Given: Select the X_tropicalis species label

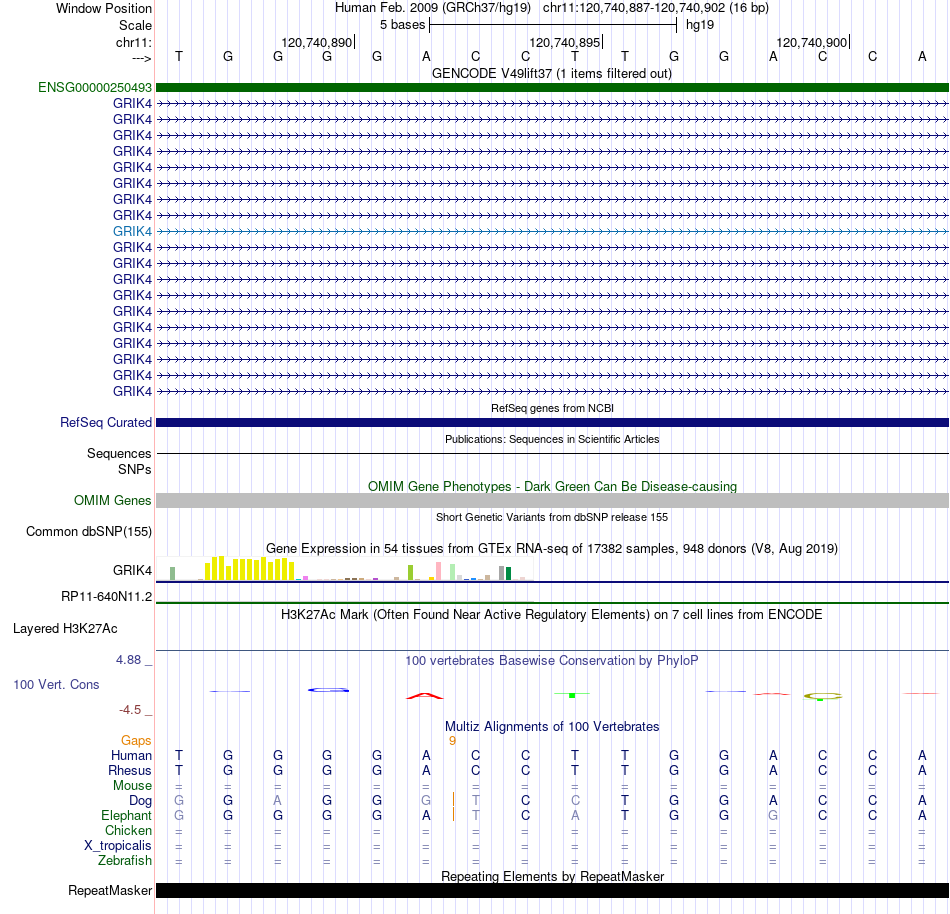Looking at the screenshot, I should 118,846.
